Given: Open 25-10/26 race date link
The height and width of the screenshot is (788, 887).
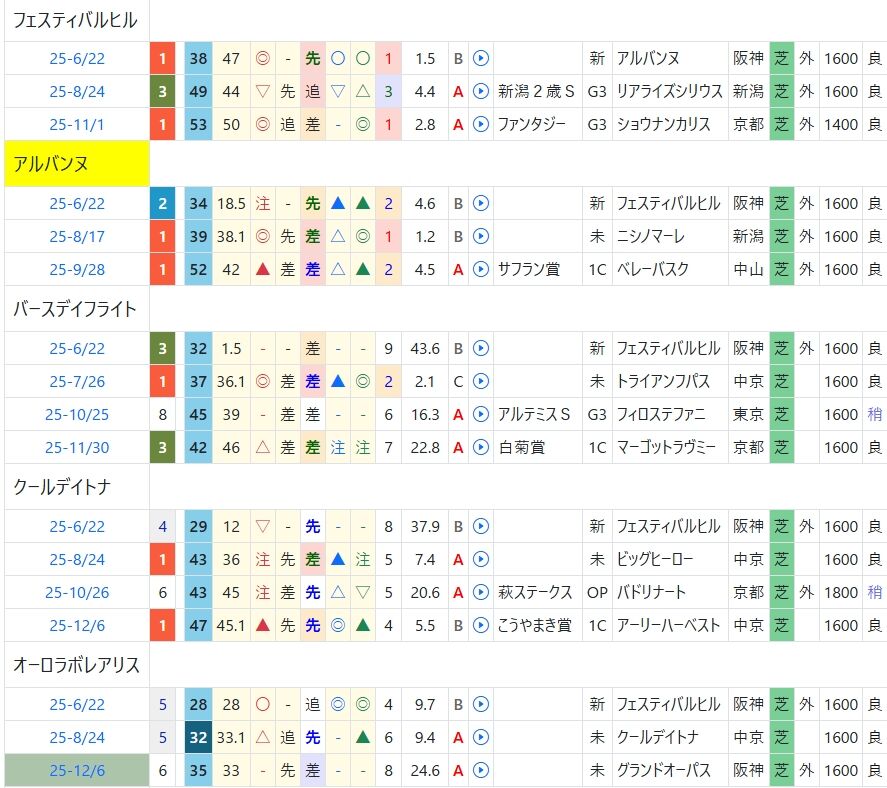Looking at the screenshot, I should click(x=77, y=592).
